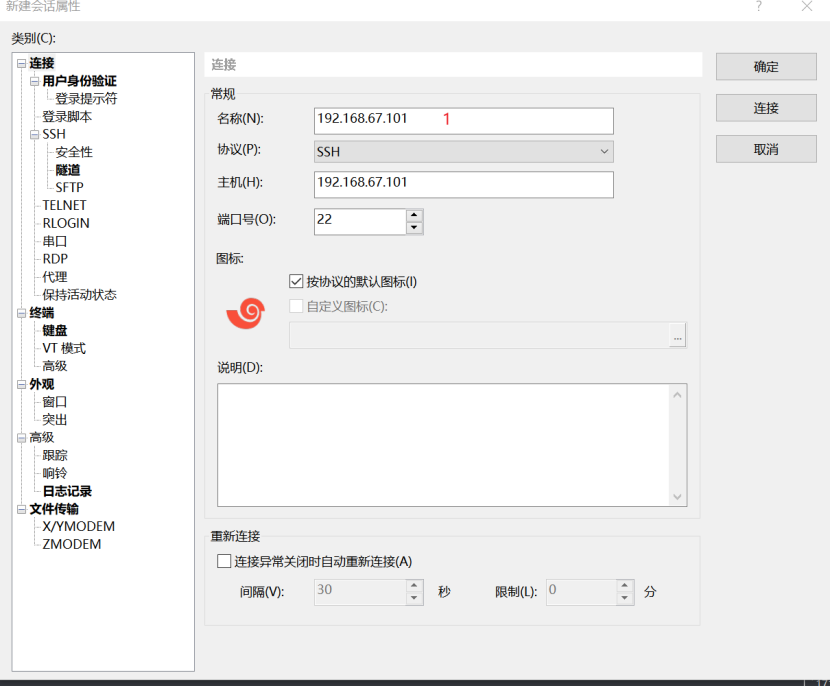Collapse the 用户身份验证 tree node
Image resolution: width=831 pixels, height=686 pixels.
(34, 81)
